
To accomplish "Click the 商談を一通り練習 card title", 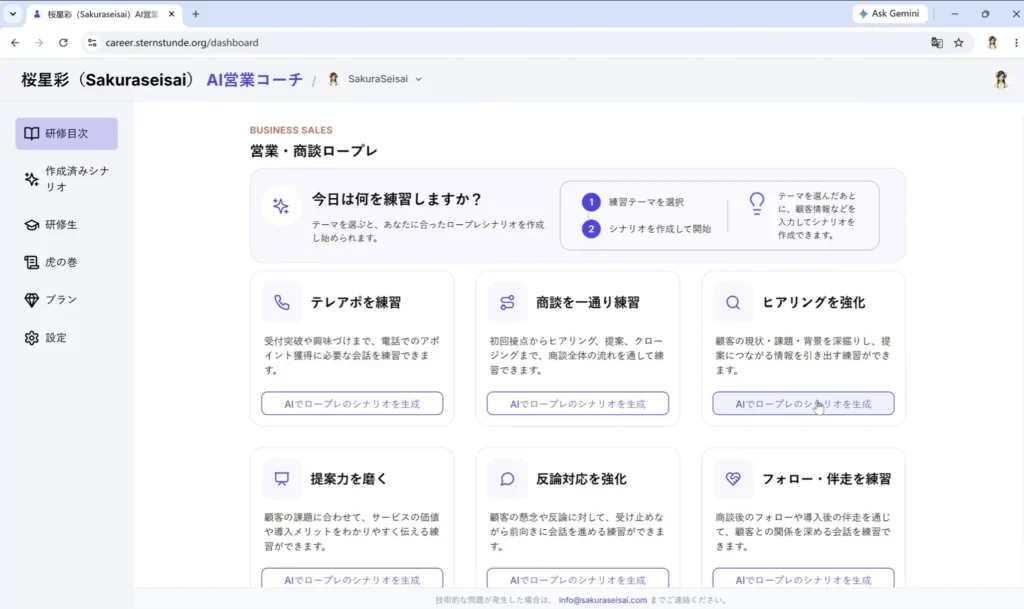I will tap(588, 302).
